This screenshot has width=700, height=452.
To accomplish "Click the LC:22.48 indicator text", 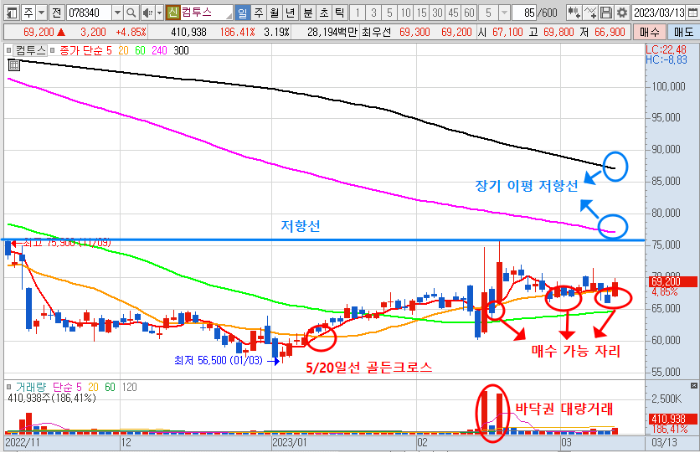I will click(x=666, y=50).
